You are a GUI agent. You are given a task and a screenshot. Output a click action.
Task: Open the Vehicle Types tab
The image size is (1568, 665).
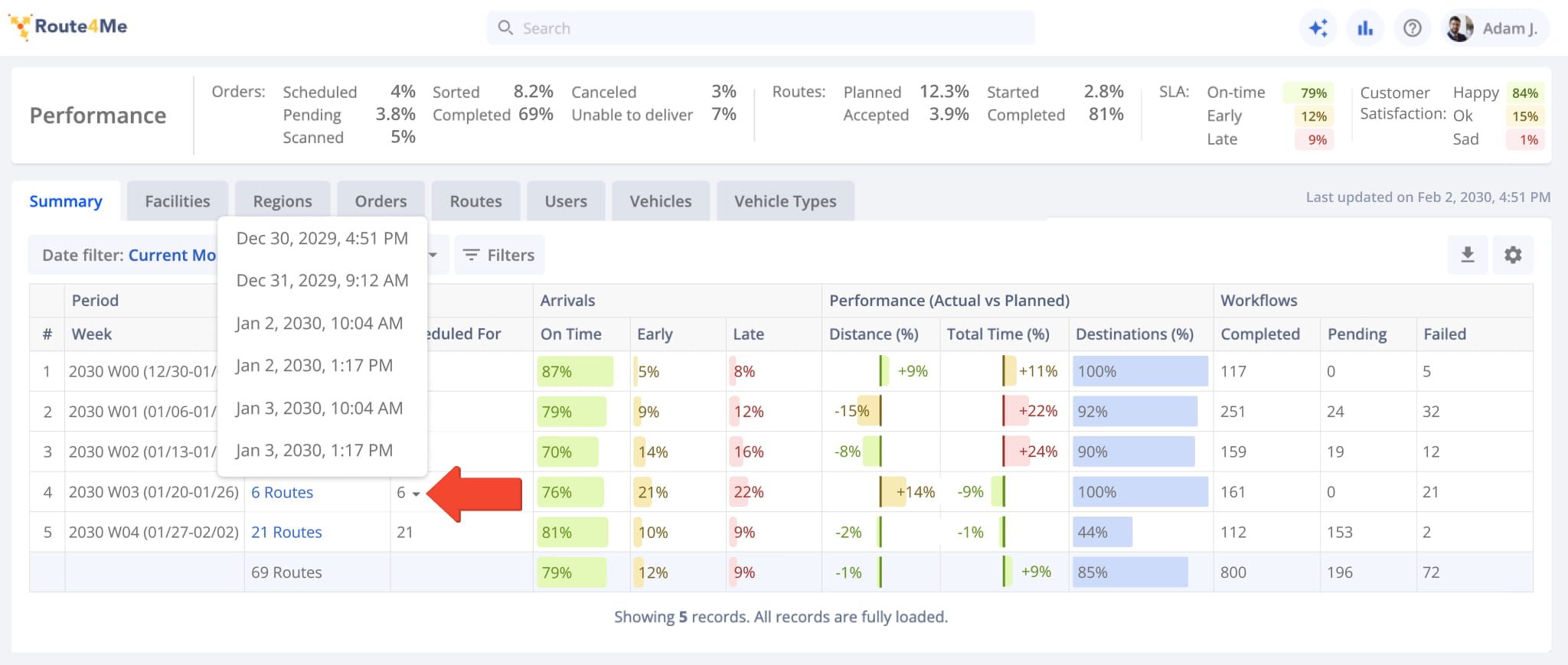coord(786,201)
